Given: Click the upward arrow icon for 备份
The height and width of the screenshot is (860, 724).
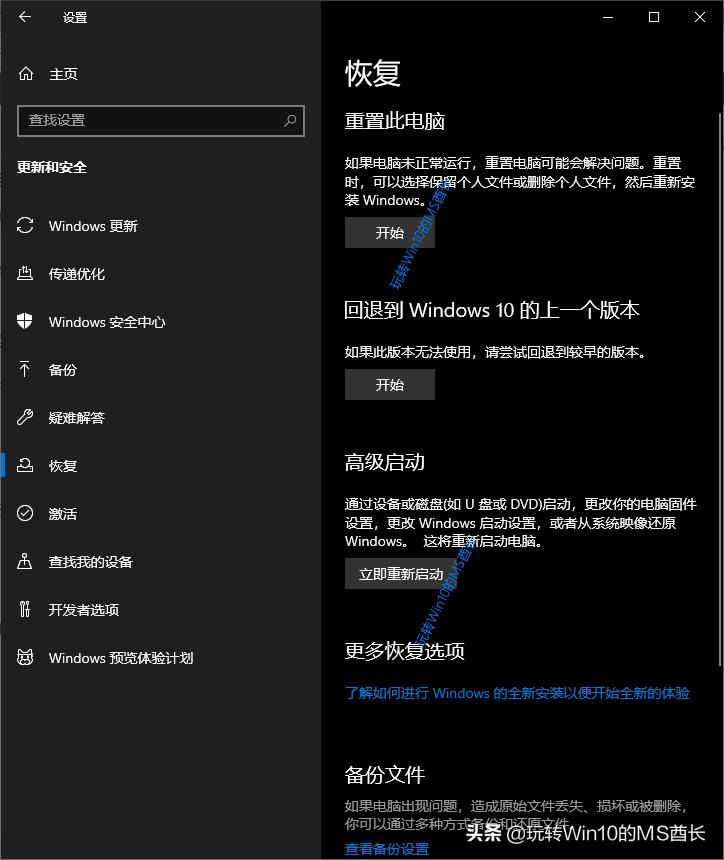Looking at the screenshot, I should coord(25,369).
